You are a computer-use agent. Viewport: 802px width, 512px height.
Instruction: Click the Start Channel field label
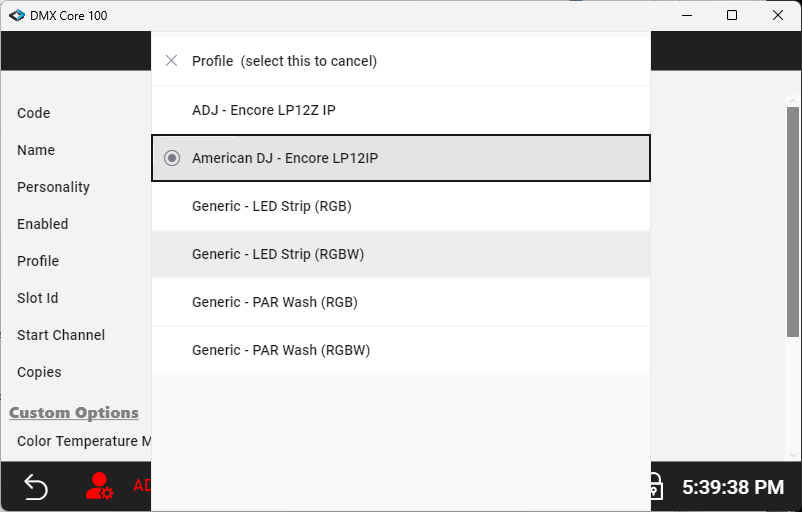[x=61, y=335]
